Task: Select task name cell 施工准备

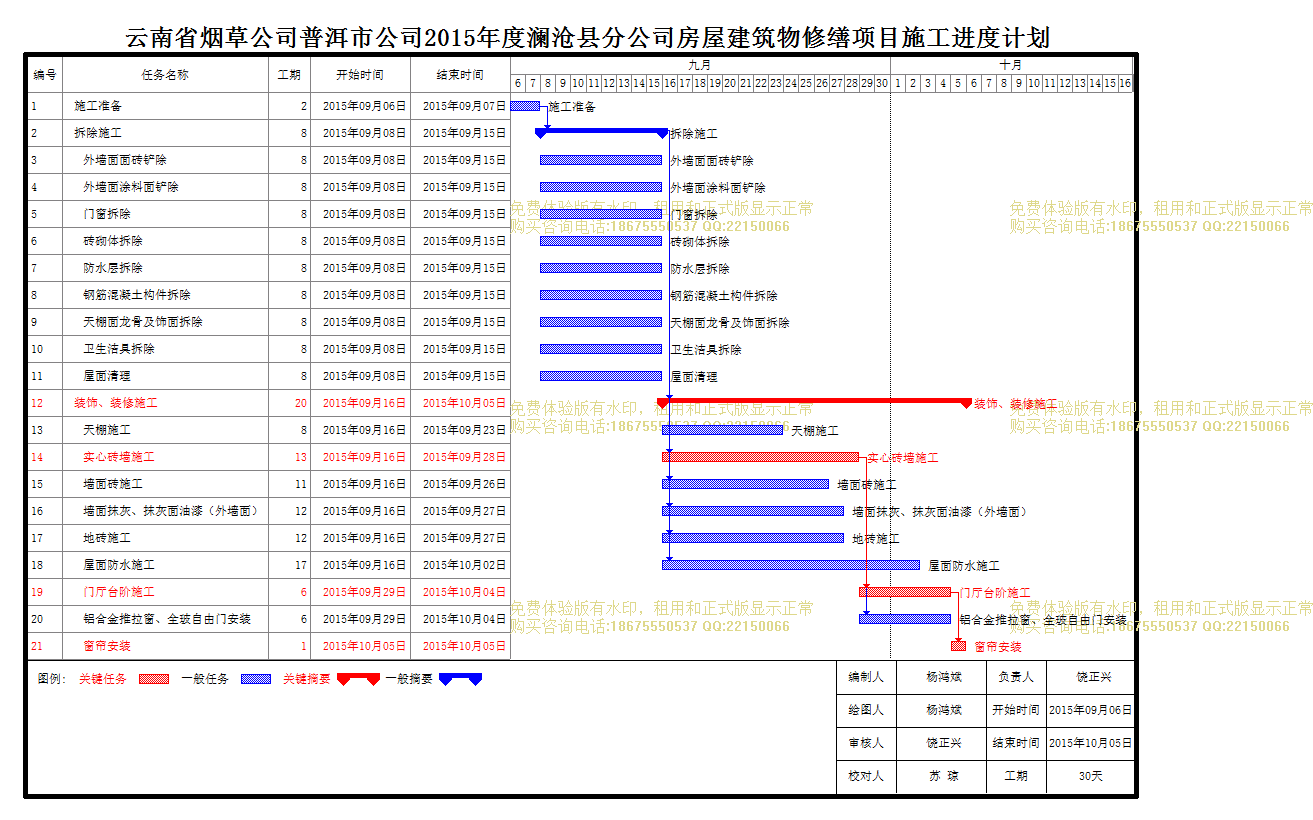Action: click(x=166, y=105)
